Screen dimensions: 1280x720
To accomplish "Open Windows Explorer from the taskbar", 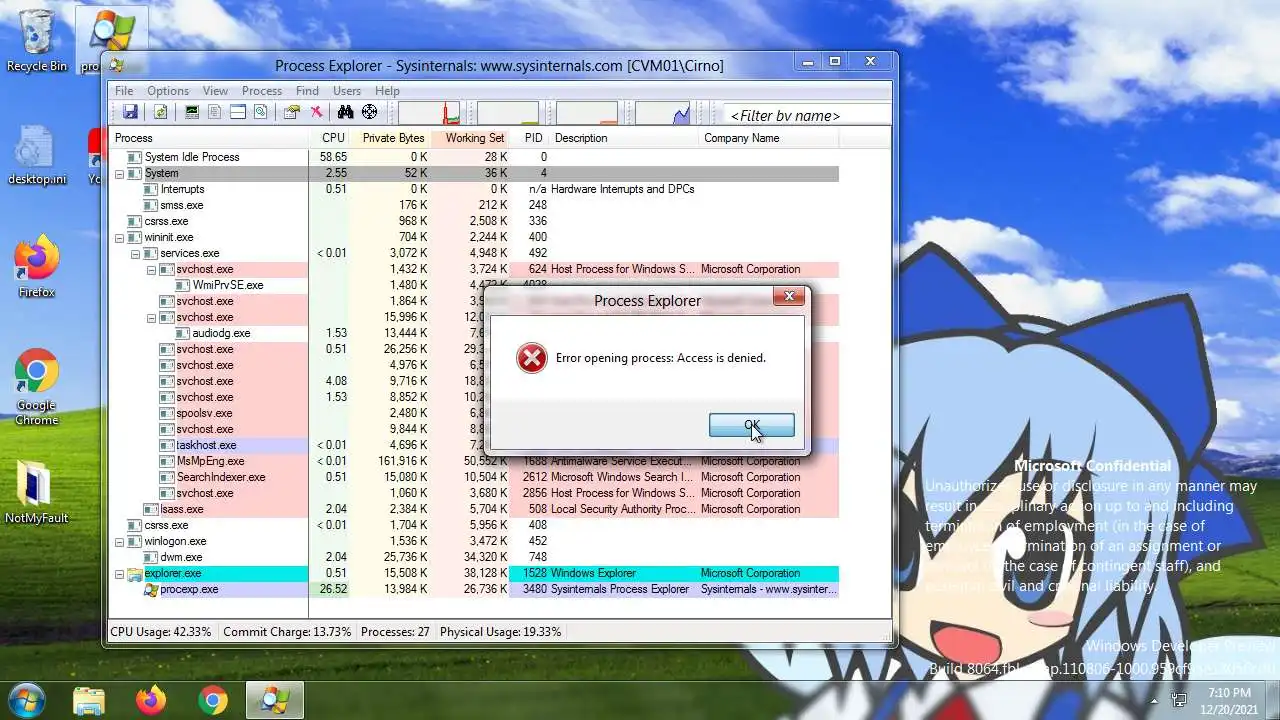I will (89, 700).
